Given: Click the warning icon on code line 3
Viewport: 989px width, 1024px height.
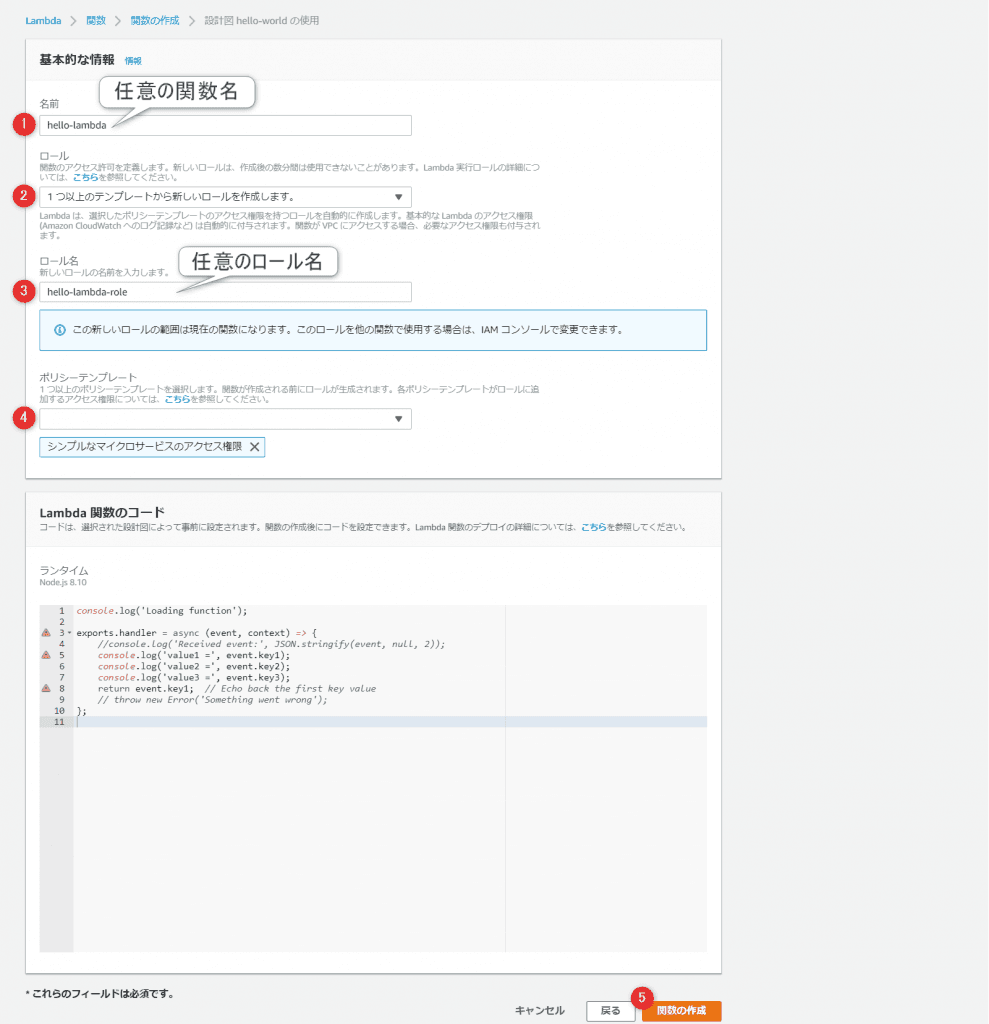Looking at the screenshot, I should click(x=45, y=633).
